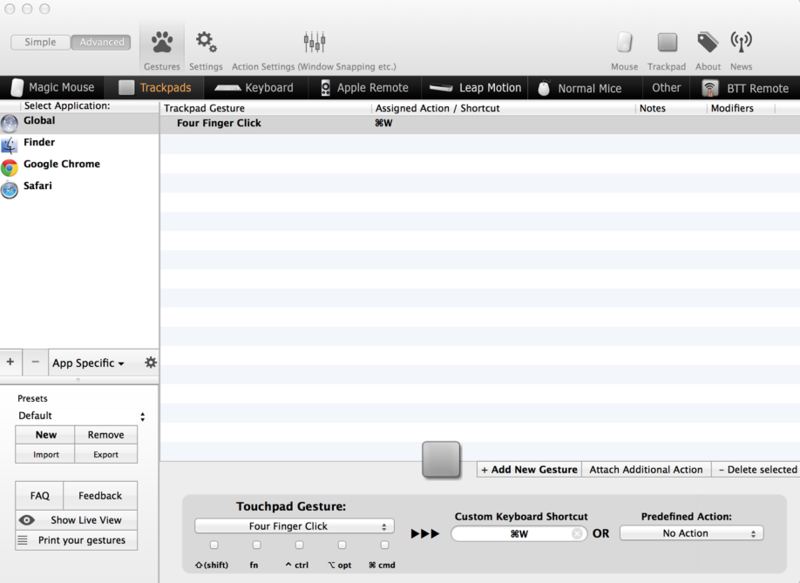Click the Assigned Action / Shortcut column header
This screenshot has width=800, height=583.
[x=504, y=108]
